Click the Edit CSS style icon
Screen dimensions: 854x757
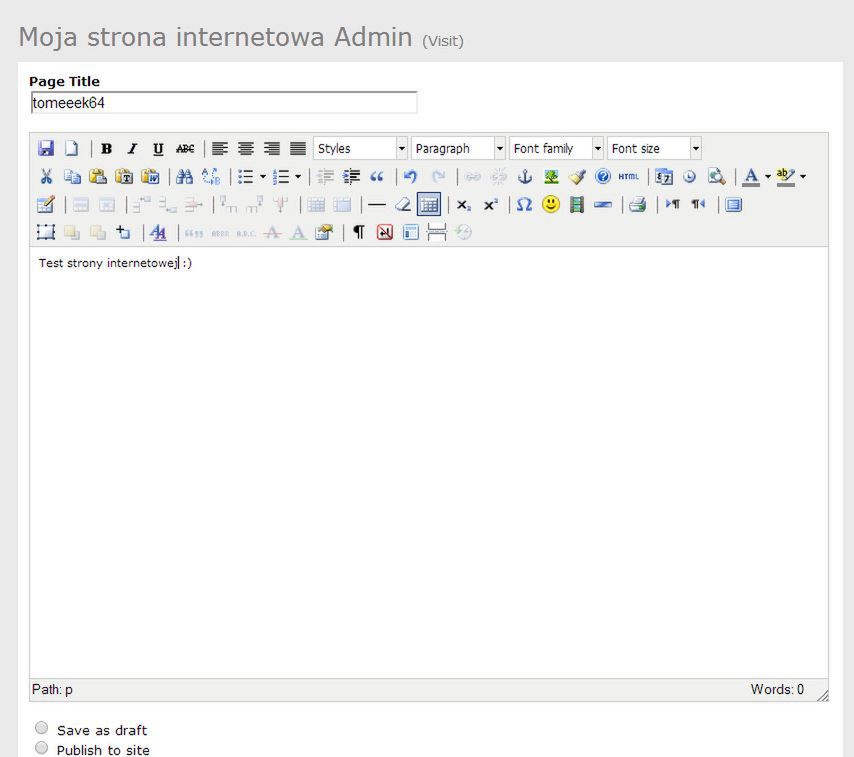pos(158,233)
